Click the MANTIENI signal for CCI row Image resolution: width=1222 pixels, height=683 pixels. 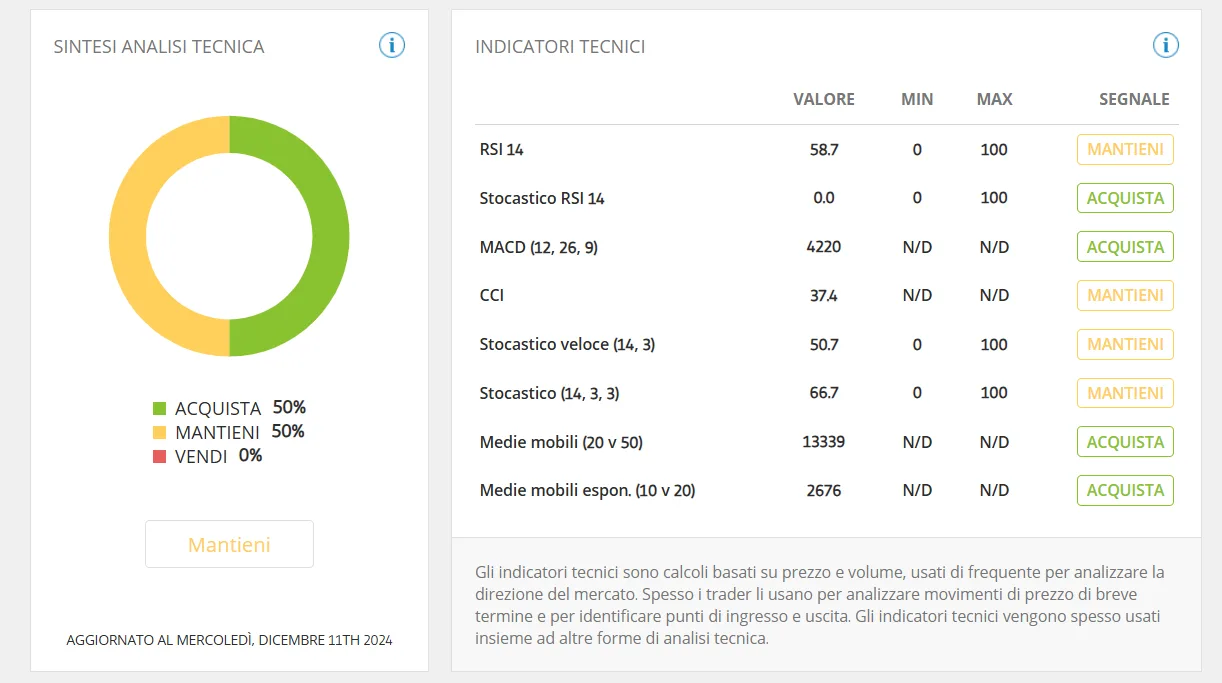click(x=1125, y=295)
